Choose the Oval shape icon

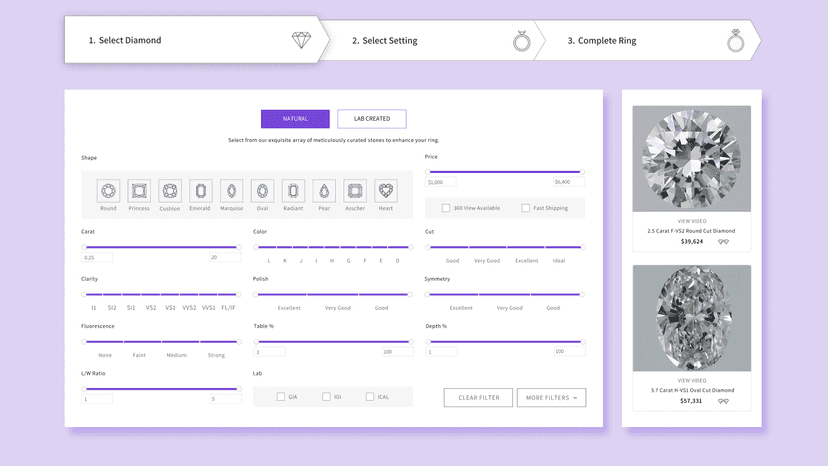pos(262,191)
